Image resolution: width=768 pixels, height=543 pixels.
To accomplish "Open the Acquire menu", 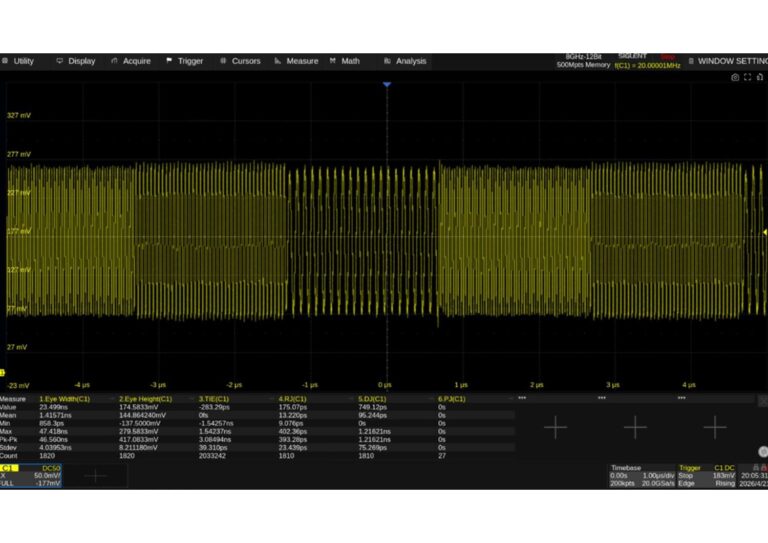I will 131,61.
